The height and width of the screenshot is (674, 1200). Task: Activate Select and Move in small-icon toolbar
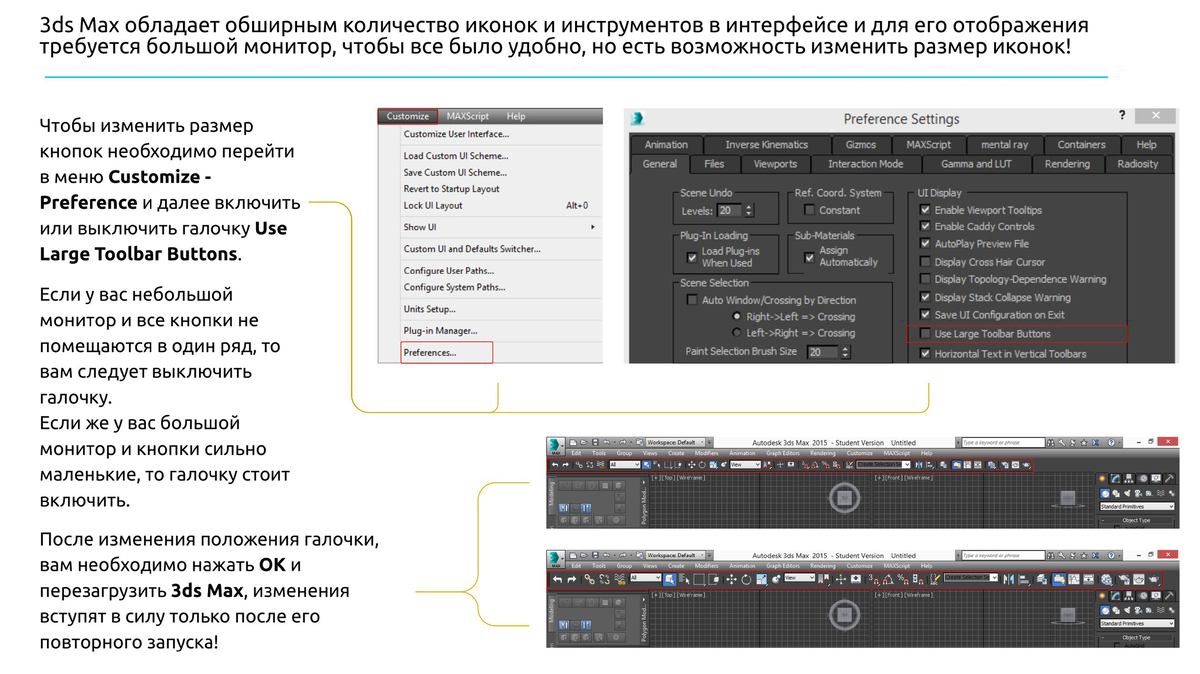coord(691,465)
